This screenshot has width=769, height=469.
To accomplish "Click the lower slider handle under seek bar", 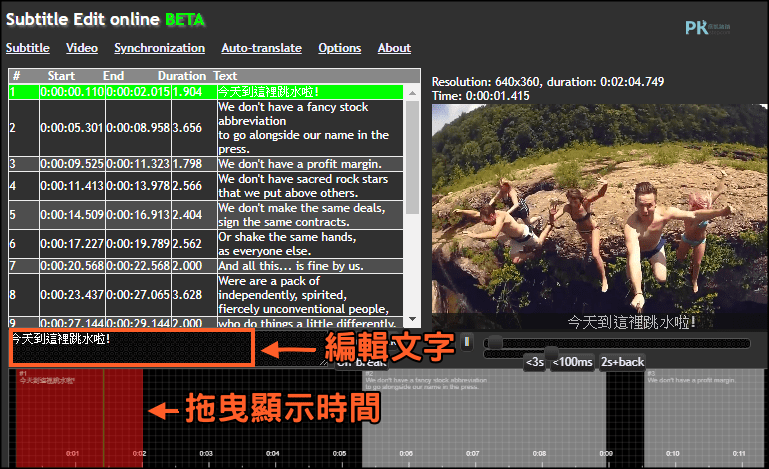I will (x=551, y=352).
